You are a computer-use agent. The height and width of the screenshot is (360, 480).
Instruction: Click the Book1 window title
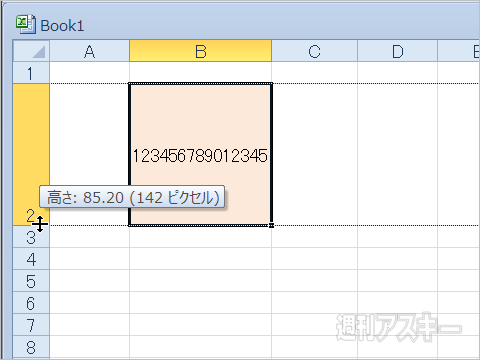62,26
